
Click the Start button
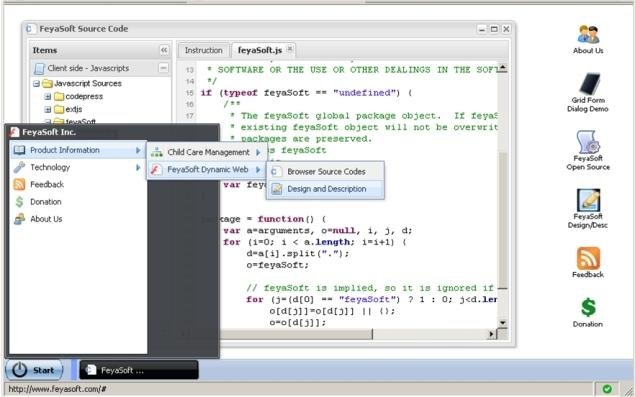coord(34,370)
